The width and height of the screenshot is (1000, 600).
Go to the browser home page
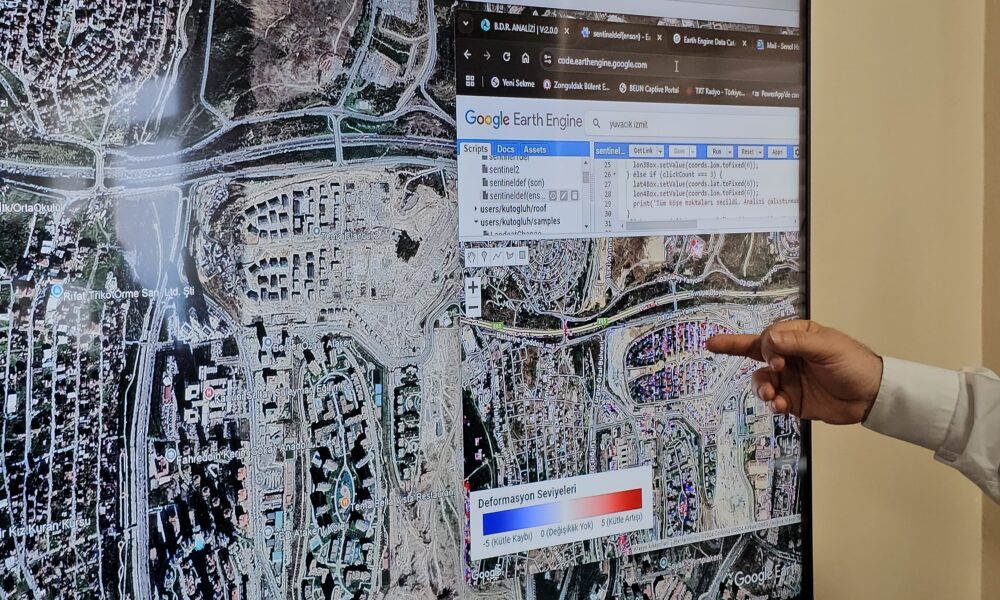click(526, 58)
